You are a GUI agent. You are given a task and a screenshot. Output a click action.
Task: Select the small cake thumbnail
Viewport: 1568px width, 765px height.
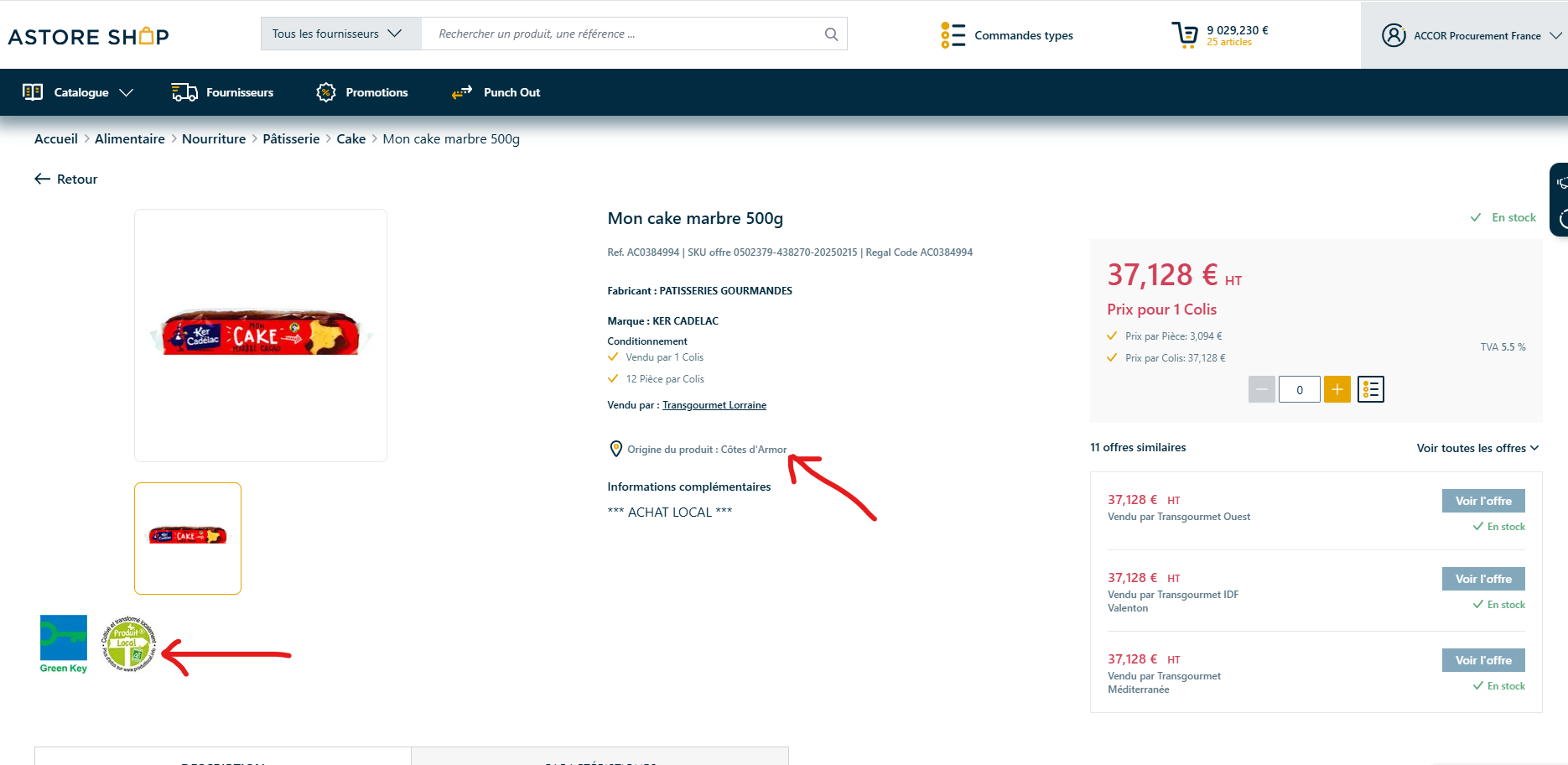tap(188, 538)
